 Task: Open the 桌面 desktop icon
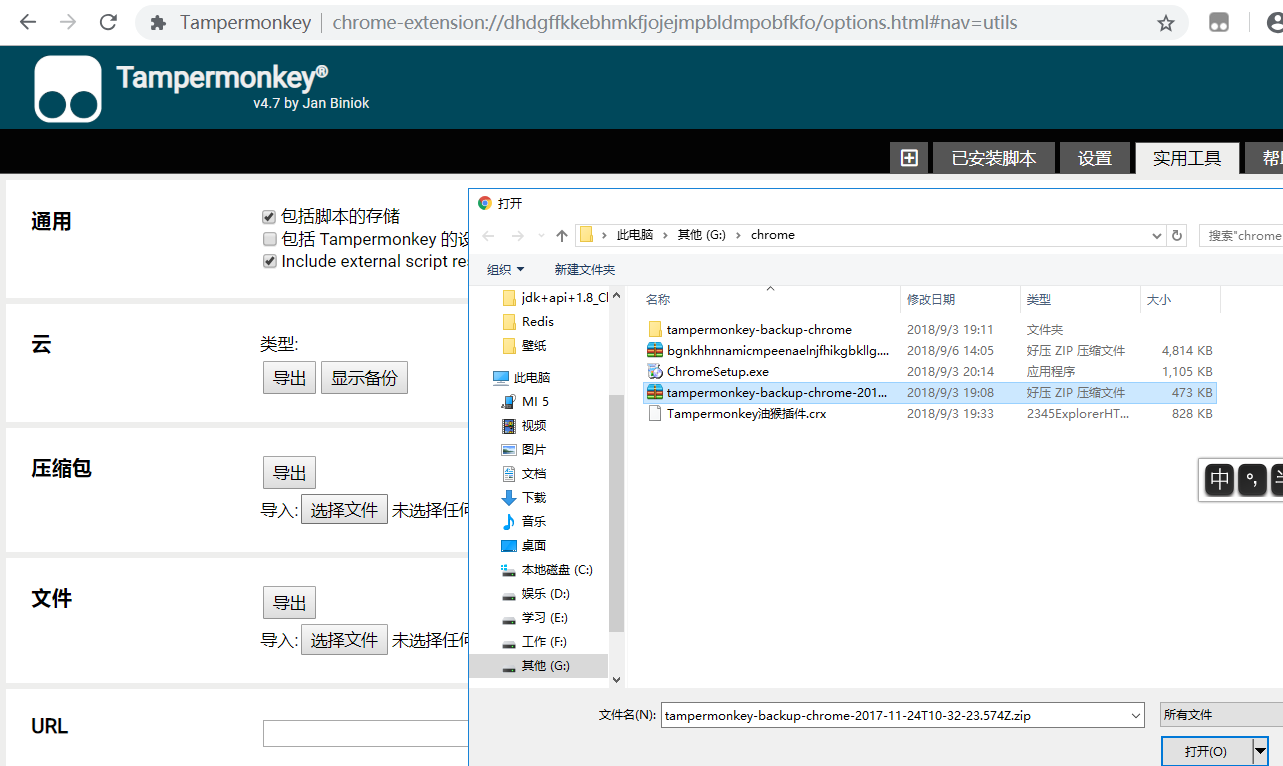(509, 546)
